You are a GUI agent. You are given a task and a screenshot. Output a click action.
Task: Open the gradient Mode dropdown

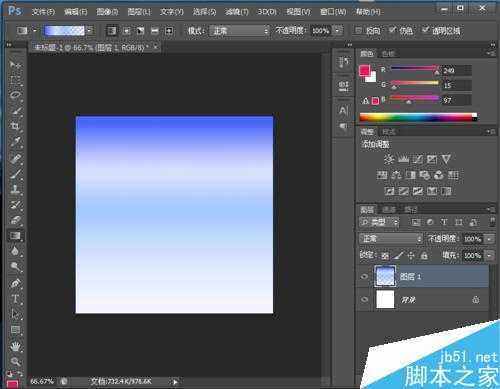[x=239, y=31]
